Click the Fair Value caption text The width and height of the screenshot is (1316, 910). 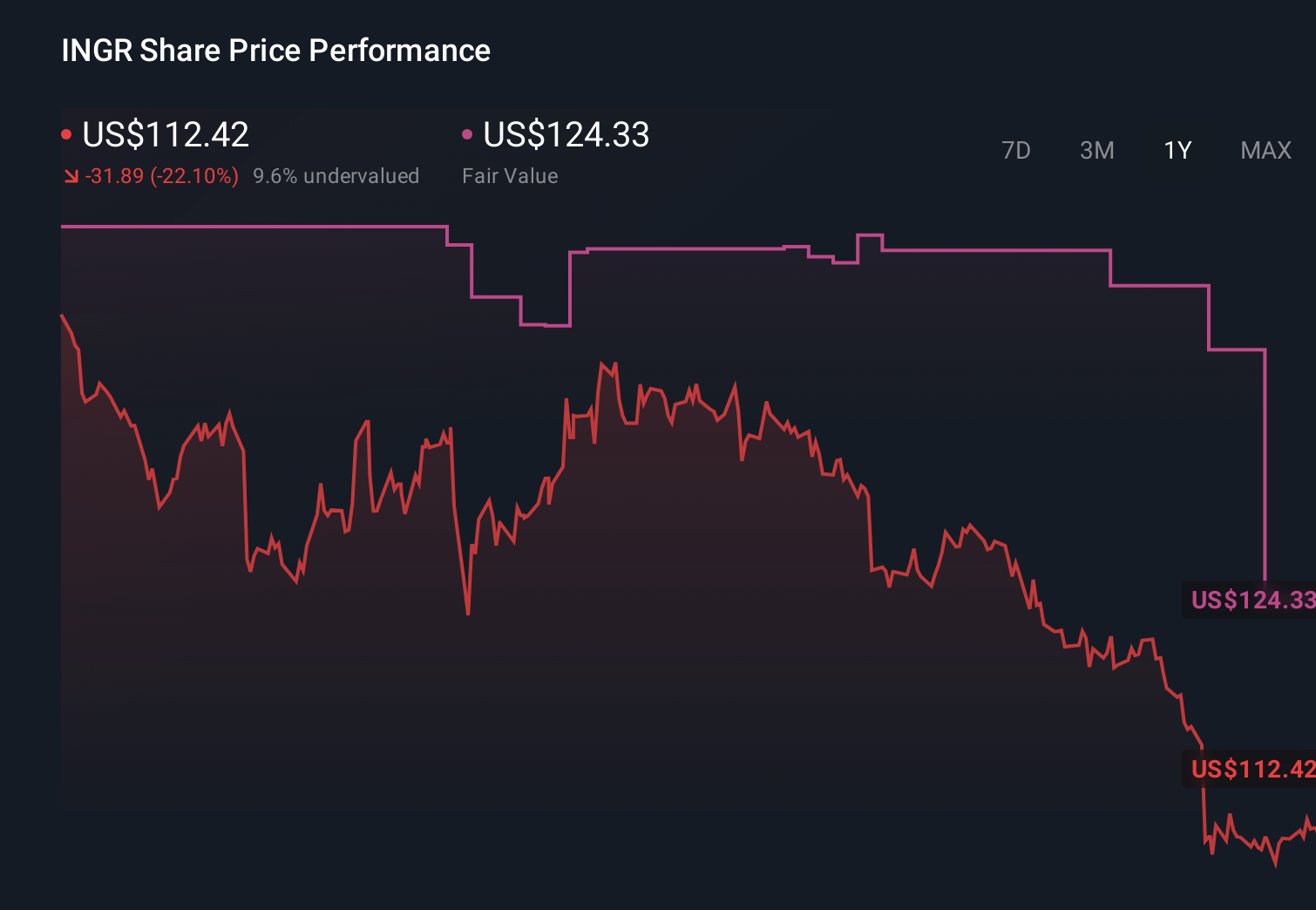(x=510, y=175)
